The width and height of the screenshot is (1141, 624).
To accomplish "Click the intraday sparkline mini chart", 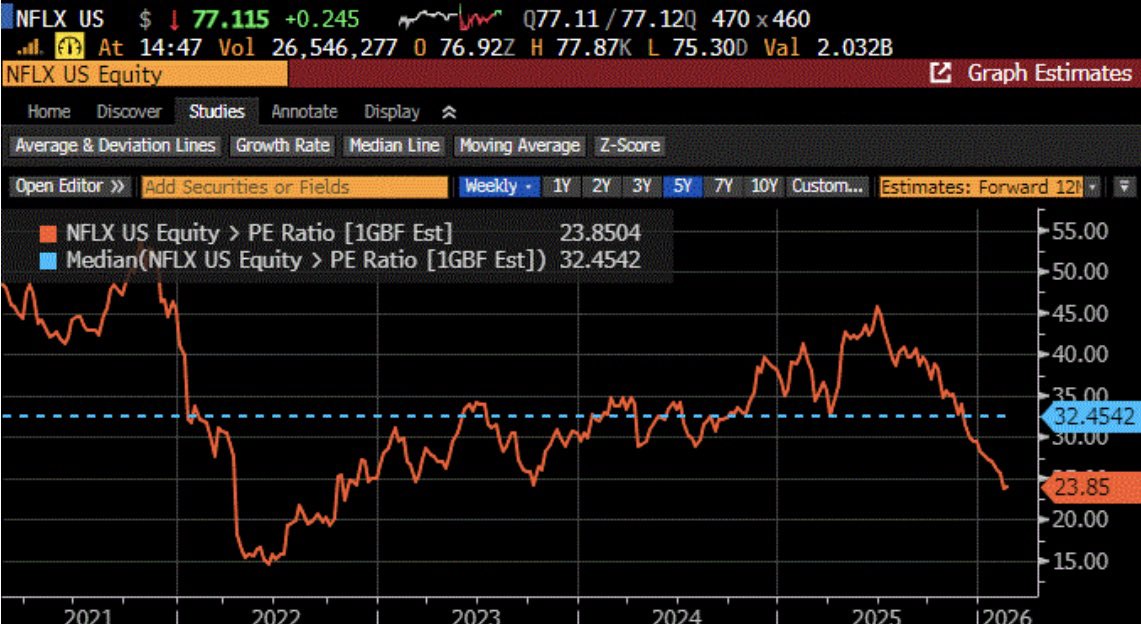I will pyautogui.click(x=449, y=19).
